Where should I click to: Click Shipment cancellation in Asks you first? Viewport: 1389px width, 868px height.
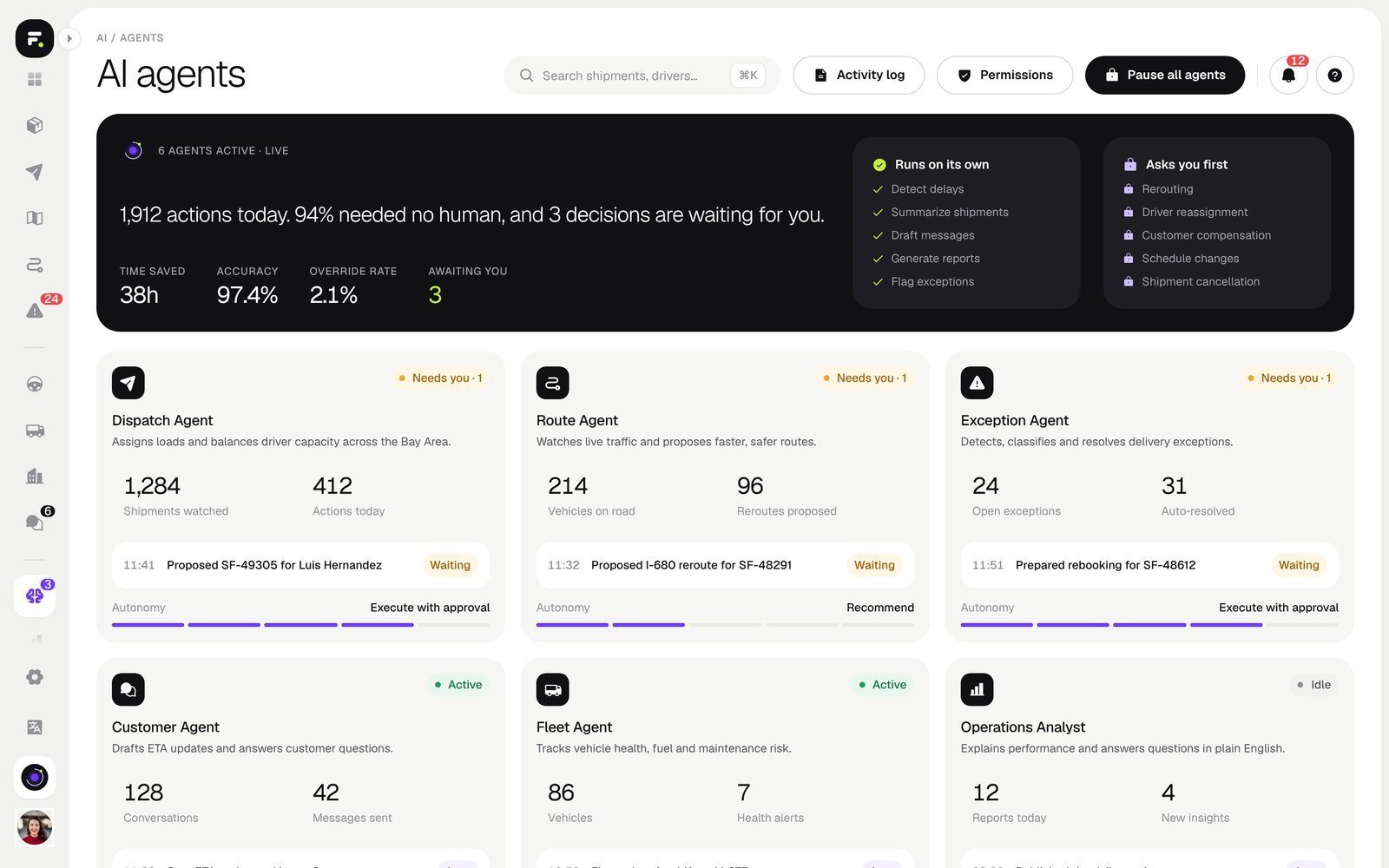tap(1201, 281)
